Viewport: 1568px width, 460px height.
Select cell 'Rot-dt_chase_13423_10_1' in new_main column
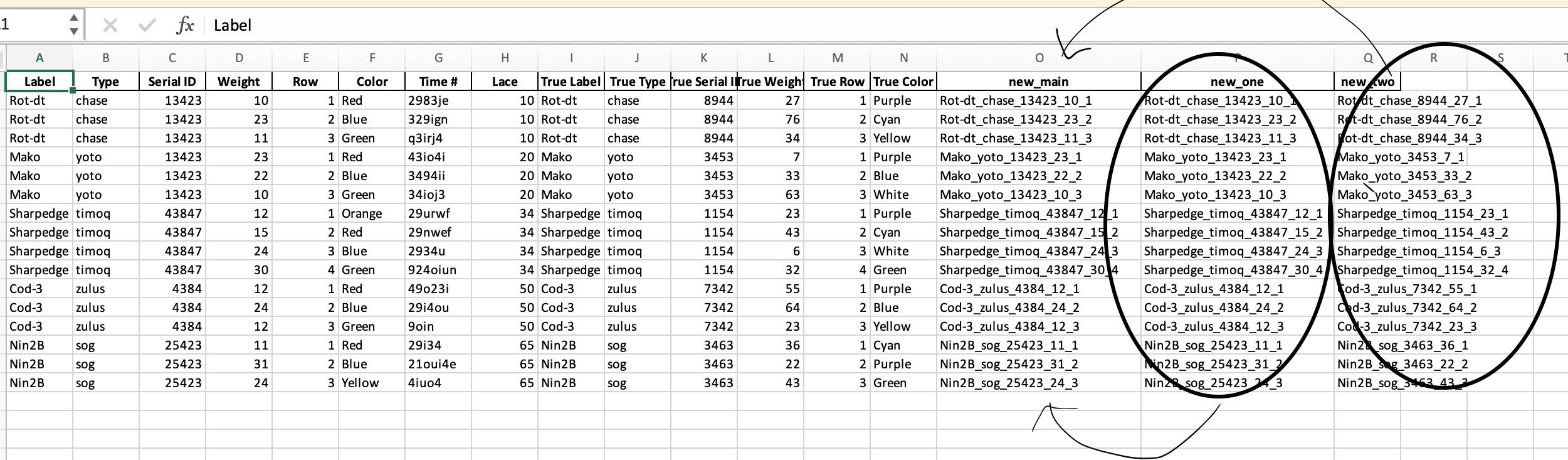point(1039,100)
